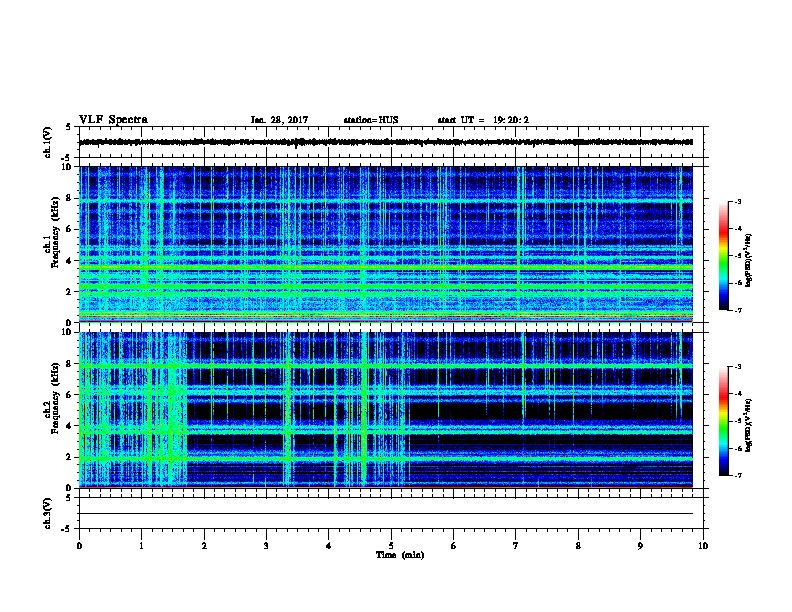The width and height of the screenshot is (792, 612).
Task: Click the ch.2 color bar '-7' label
Action: point(737,475)
